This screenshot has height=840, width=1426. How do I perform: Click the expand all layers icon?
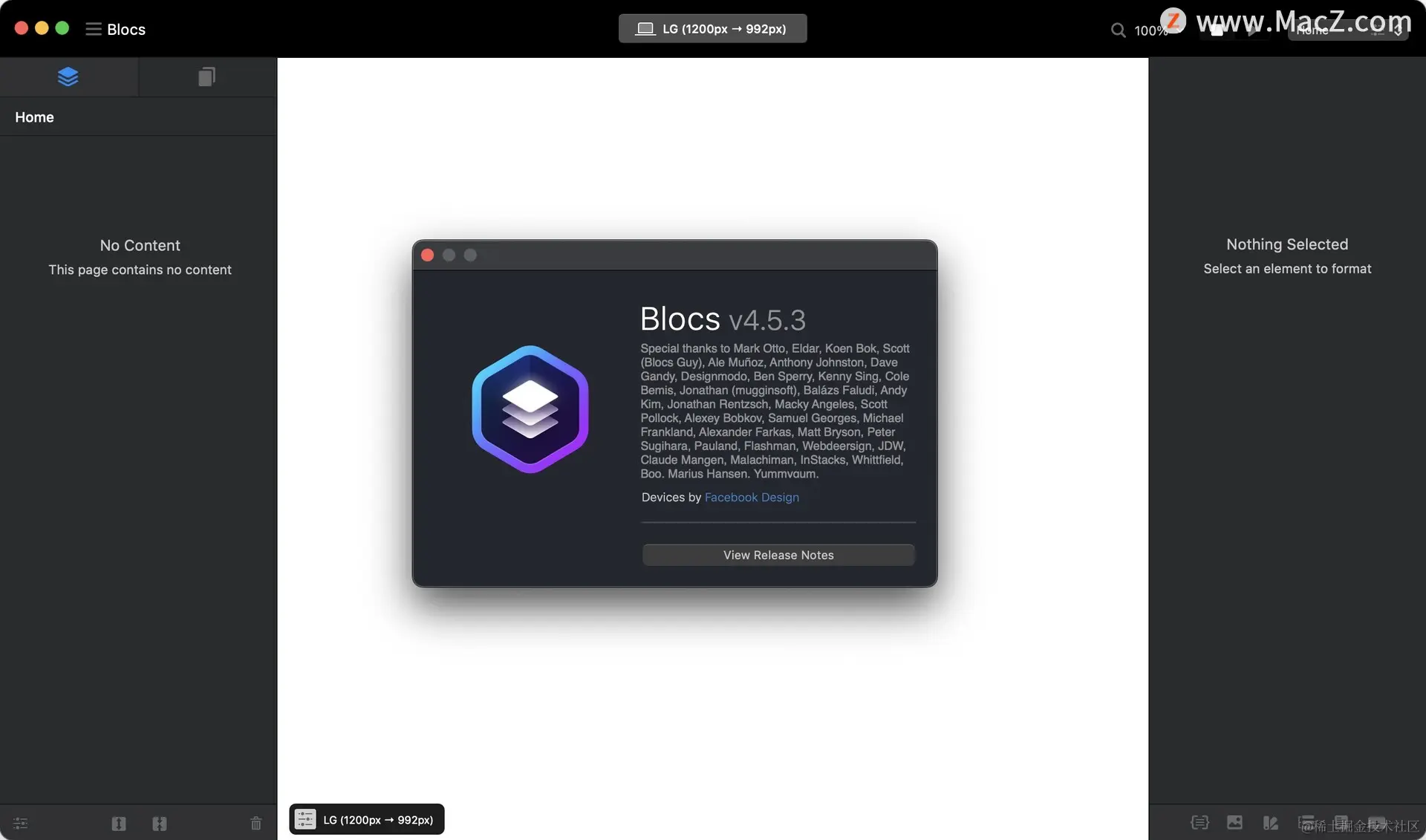pos(119,823)
